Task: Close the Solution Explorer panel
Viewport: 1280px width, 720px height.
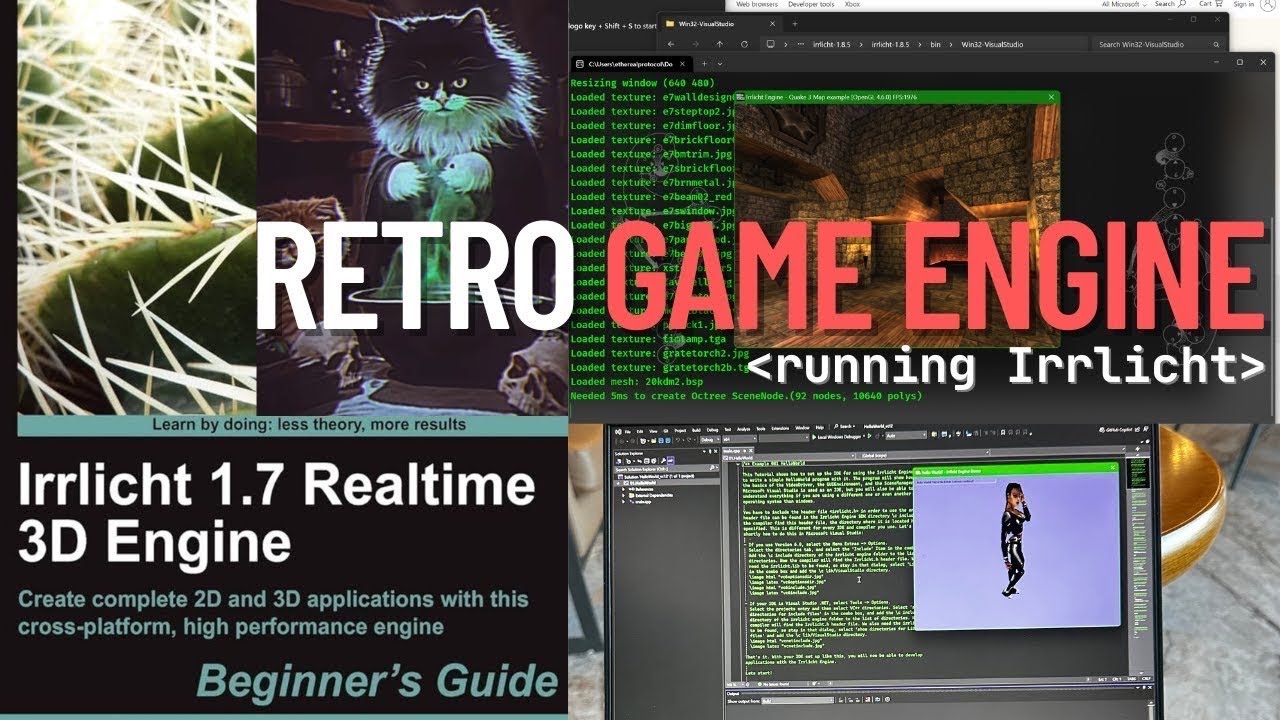Action: (716, 451)
